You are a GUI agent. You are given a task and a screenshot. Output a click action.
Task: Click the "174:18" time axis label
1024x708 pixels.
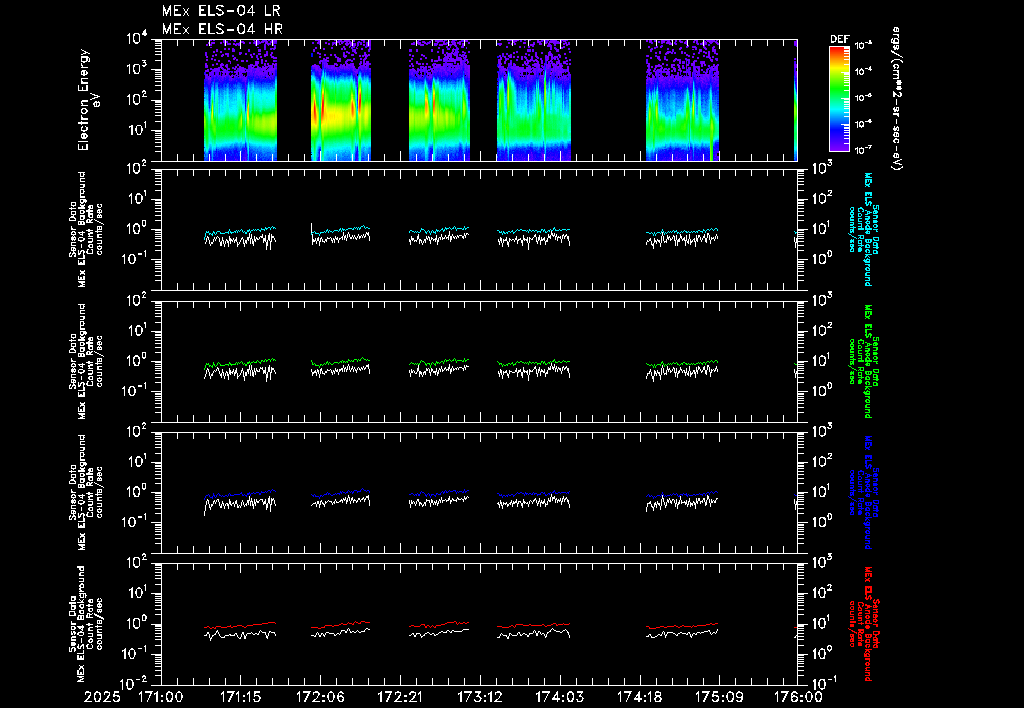point(640,698)
